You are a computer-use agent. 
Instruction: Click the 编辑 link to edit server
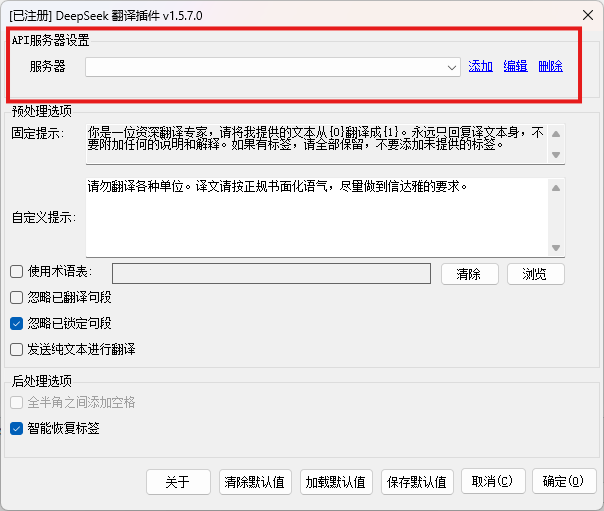coord(515,67)
